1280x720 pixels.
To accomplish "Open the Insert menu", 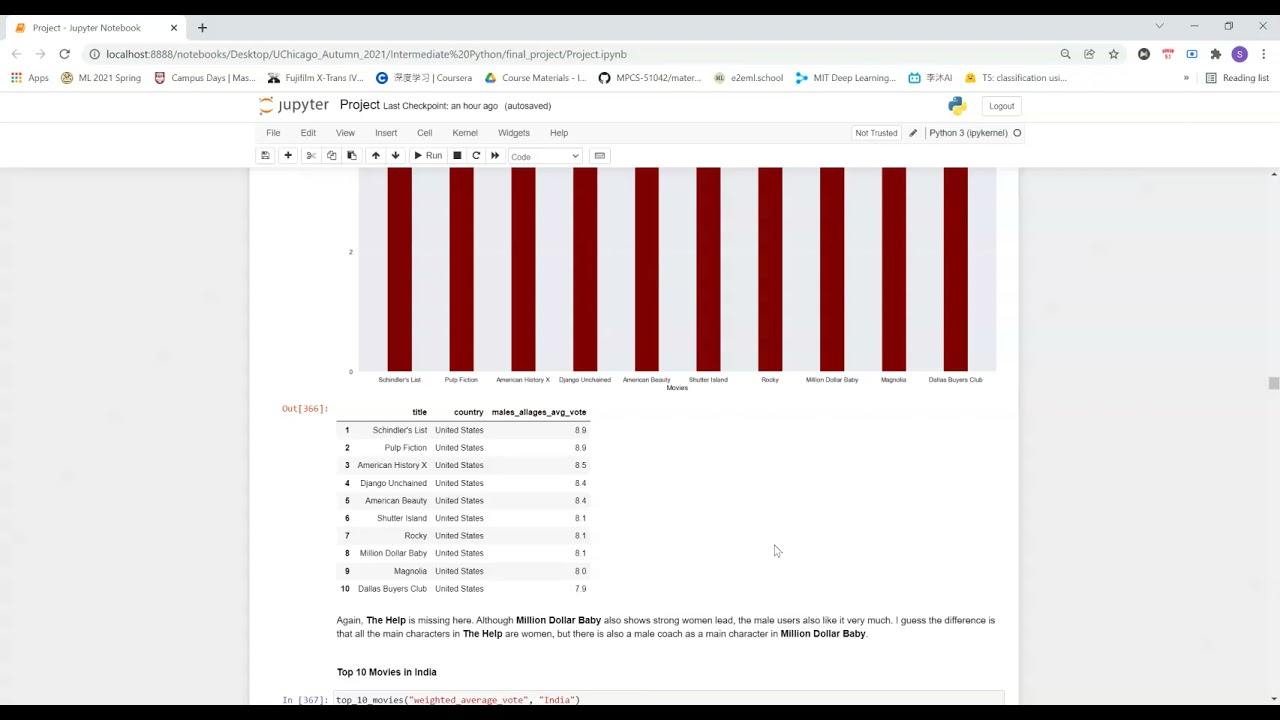I will coord(386,133).
